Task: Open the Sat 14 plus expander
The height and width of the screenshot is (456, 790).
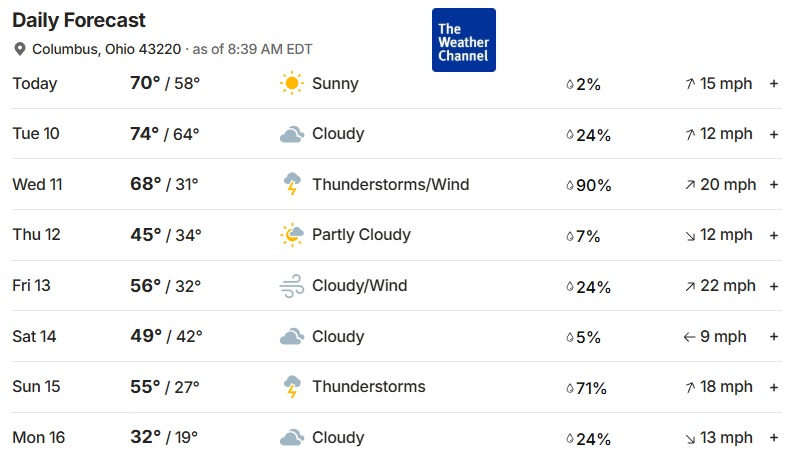Action: tap(774, 337)
